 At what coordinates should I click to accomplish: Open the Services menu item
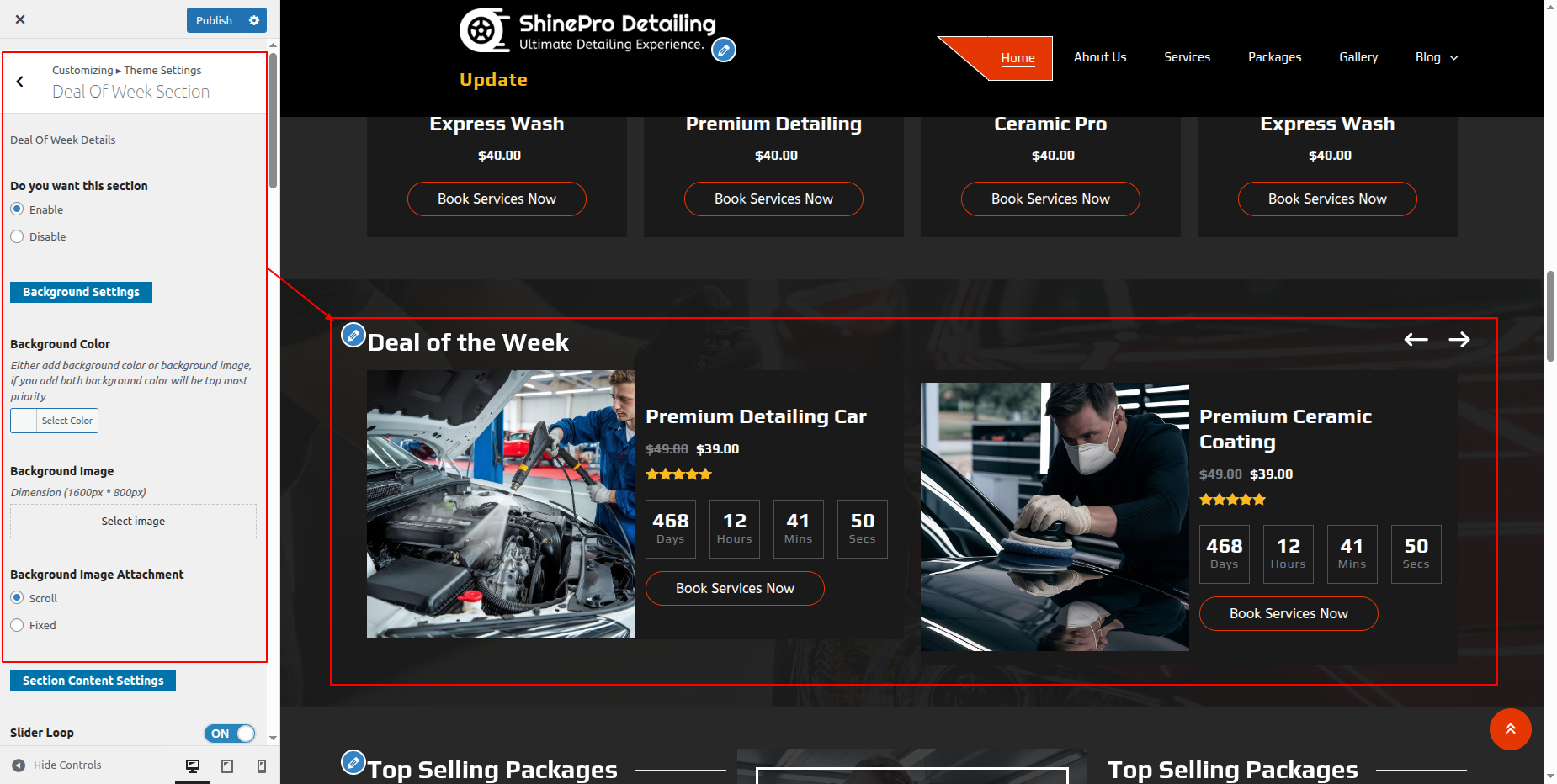tap(1187, 57)
